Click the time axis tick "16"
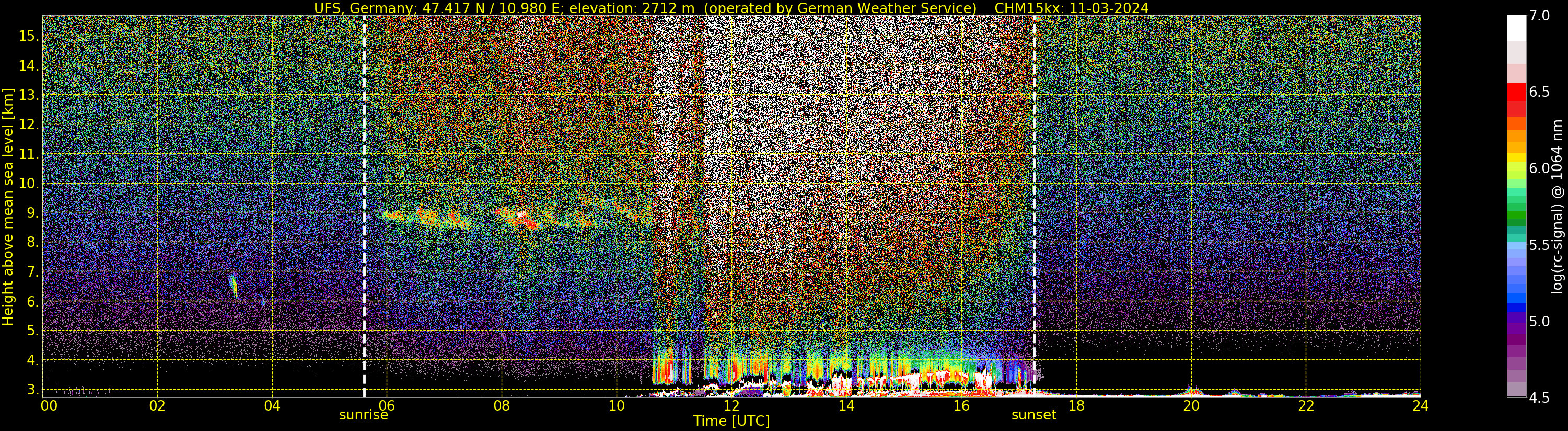The height and width of the screenshot is (431, 1568). pos(961,405)
